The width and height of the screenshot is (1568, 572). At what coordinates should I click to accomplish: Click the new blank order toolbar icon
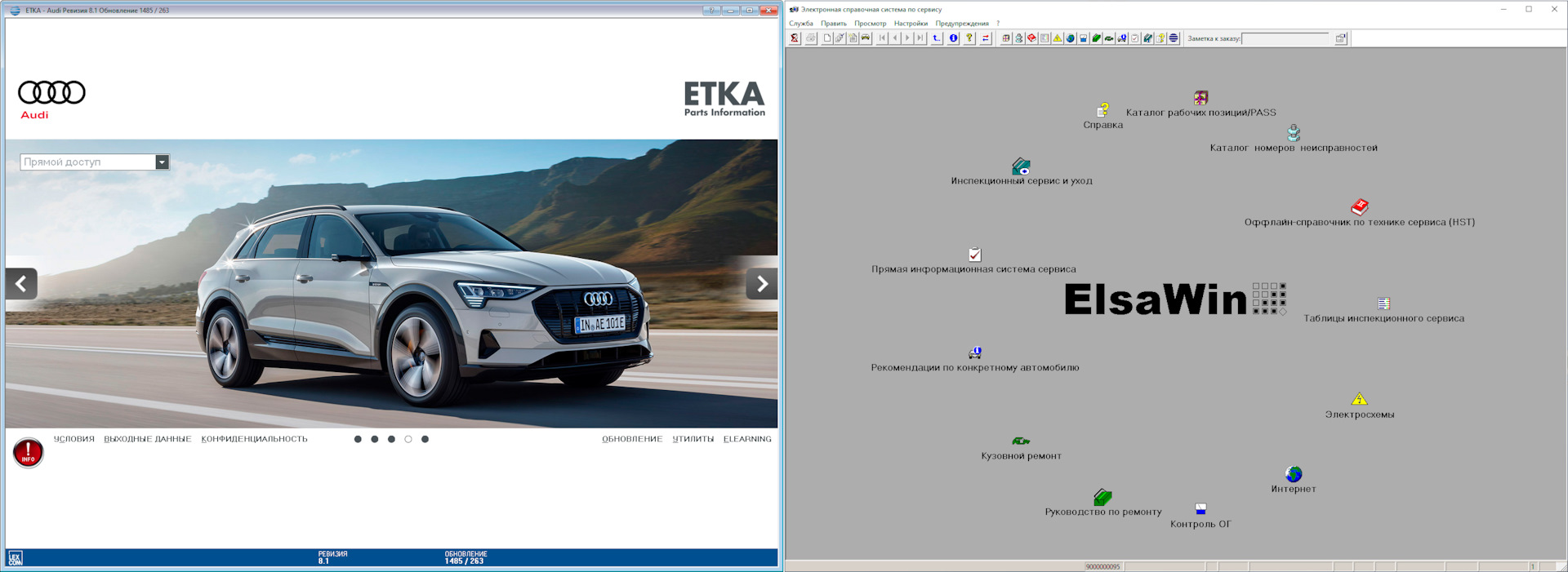pos(827,38)
